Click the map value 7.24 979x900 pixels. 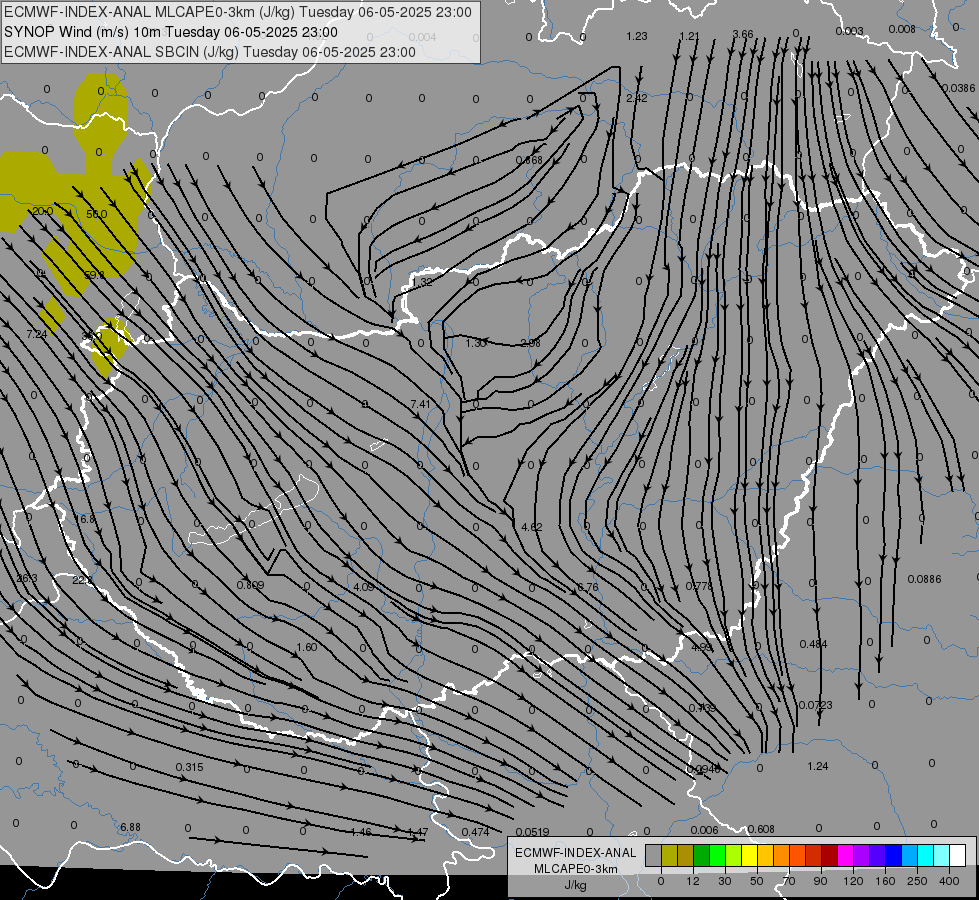[x=37, y=334]
